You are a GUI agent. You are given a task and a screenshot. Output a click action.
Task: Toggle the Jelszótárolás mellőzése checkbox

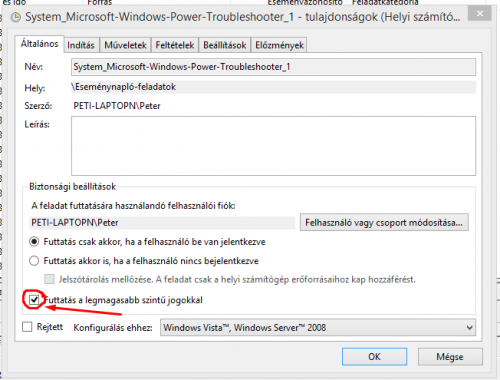[x=49, y=279]
